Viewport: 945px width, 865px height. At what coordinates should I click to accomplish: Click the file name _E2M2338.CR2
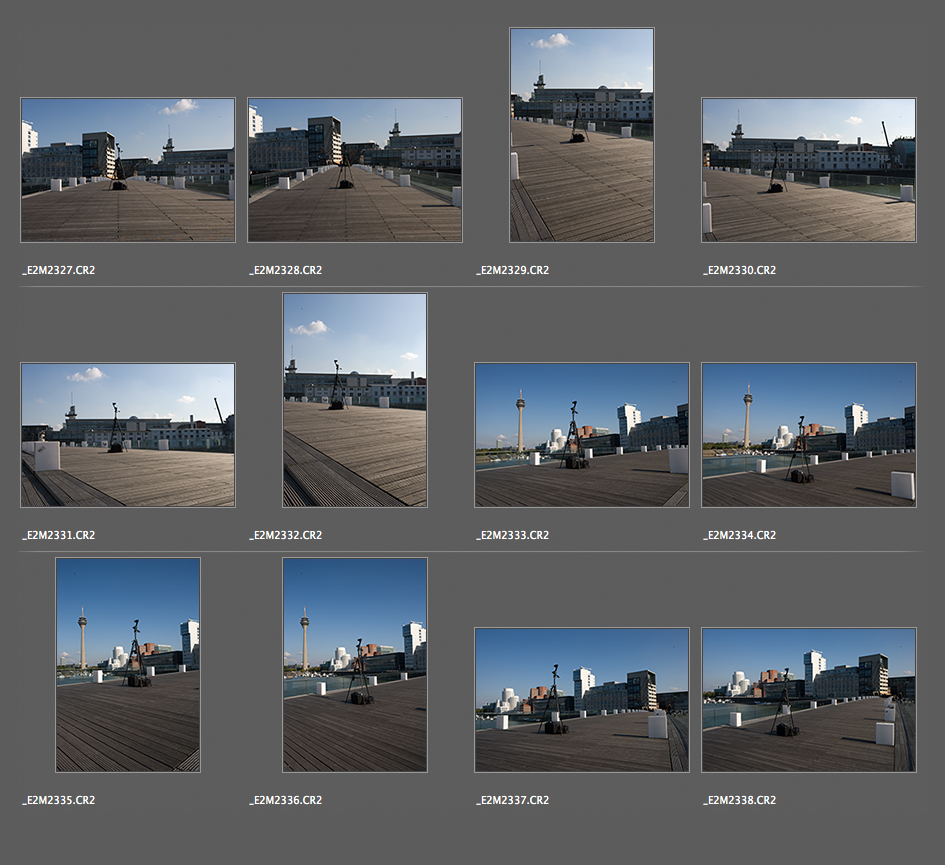[739, 800]
